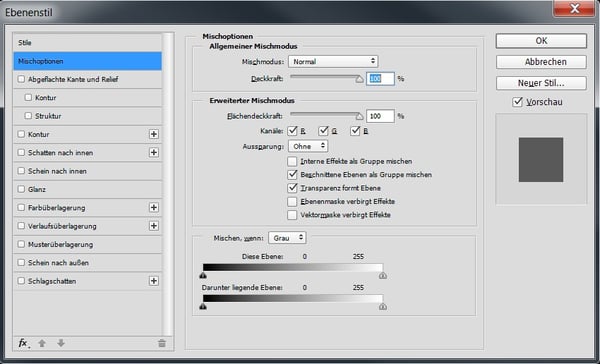Viewport: 600px width, 364px height.
Task: Check Ebenenmaske verbirgt Effekte
Action: (292, 201)
